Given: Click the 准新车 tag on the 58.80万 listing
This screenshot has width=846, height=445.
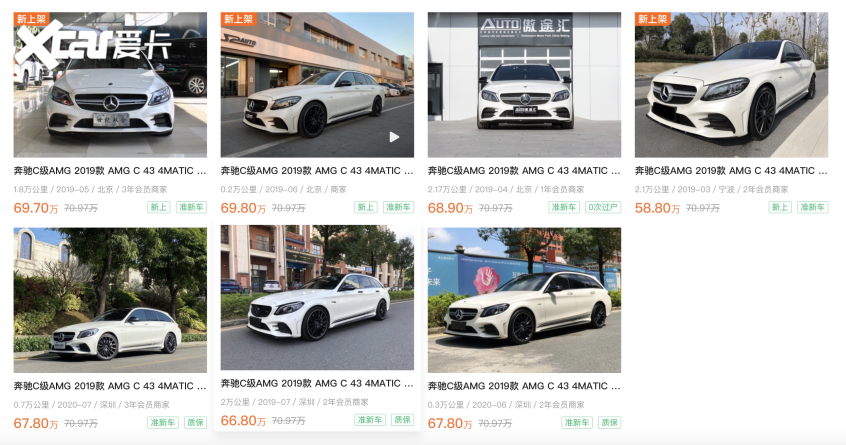Looking at the screenshot, I should click(812, 207).
